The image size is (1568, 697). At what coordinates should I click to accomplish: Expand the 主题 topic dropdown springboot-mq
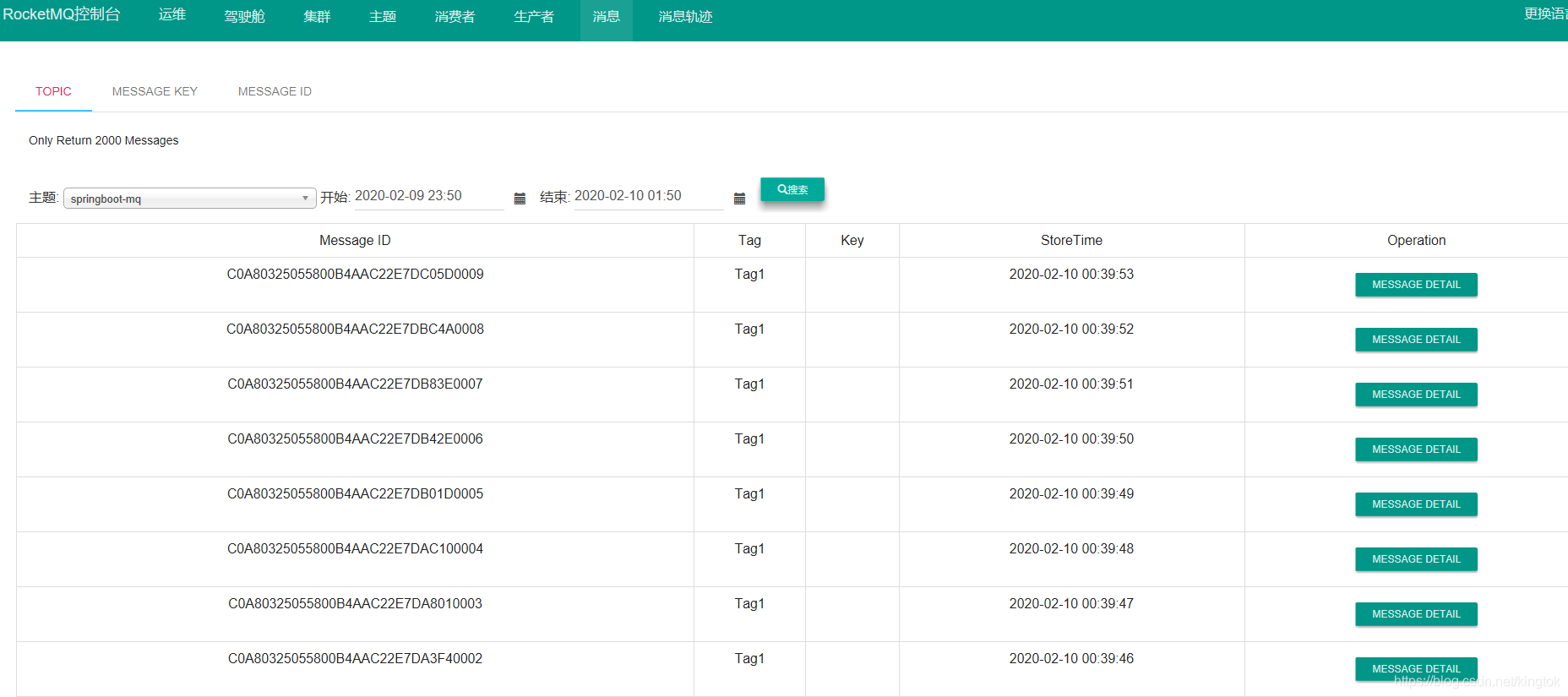pyautogui.click(x=190, y=199)
